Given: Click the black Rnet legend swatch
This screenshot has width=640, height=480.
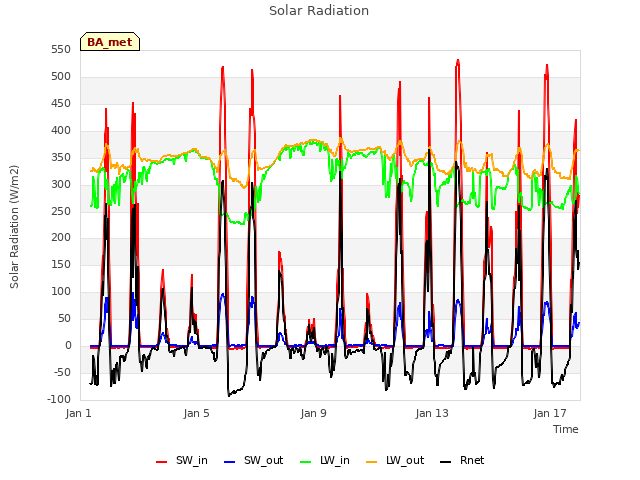Looking at the screenshot, I should point(446,462).
